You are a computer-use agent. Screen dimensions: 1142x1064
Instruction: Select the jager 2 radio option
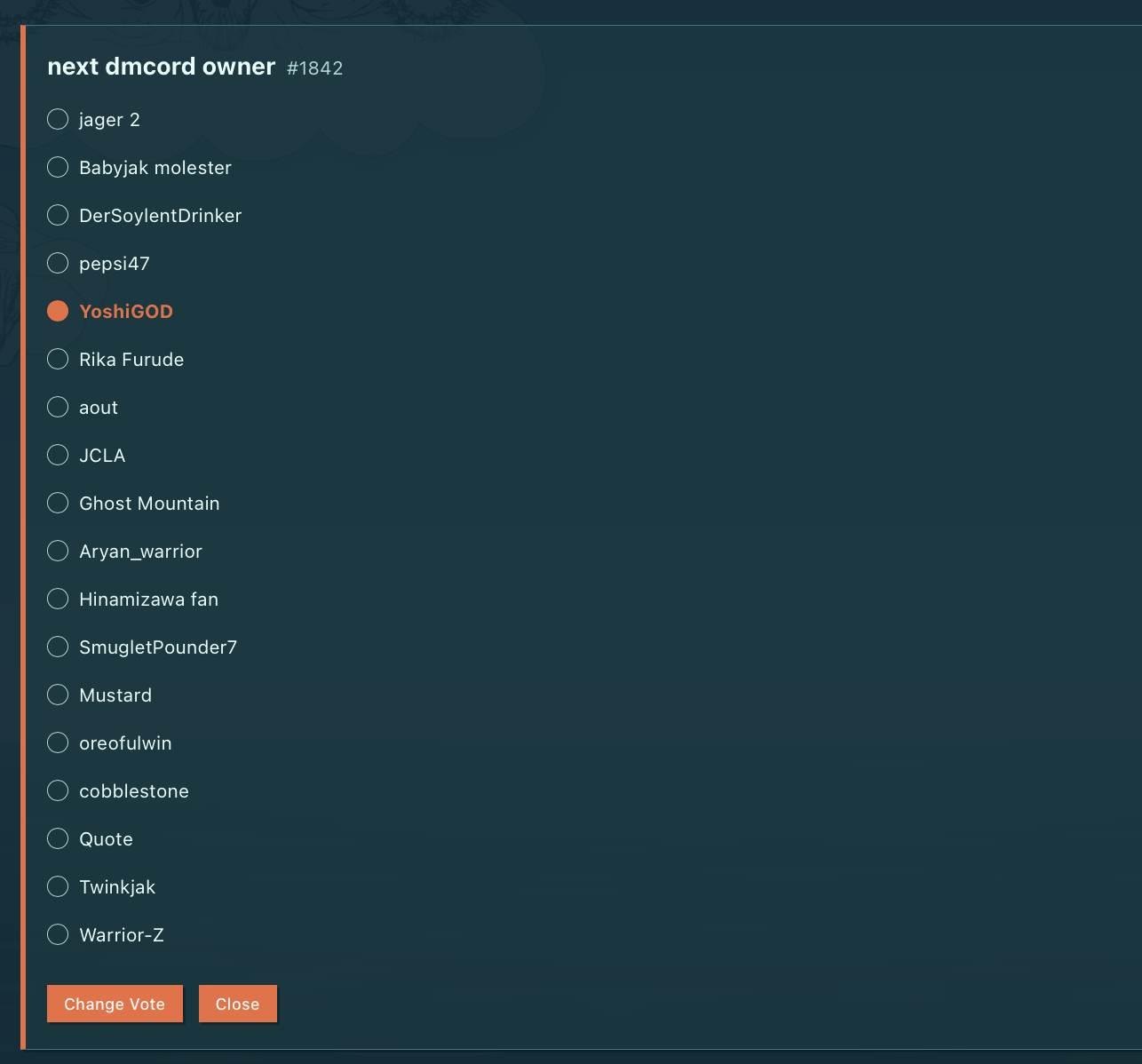58,119
